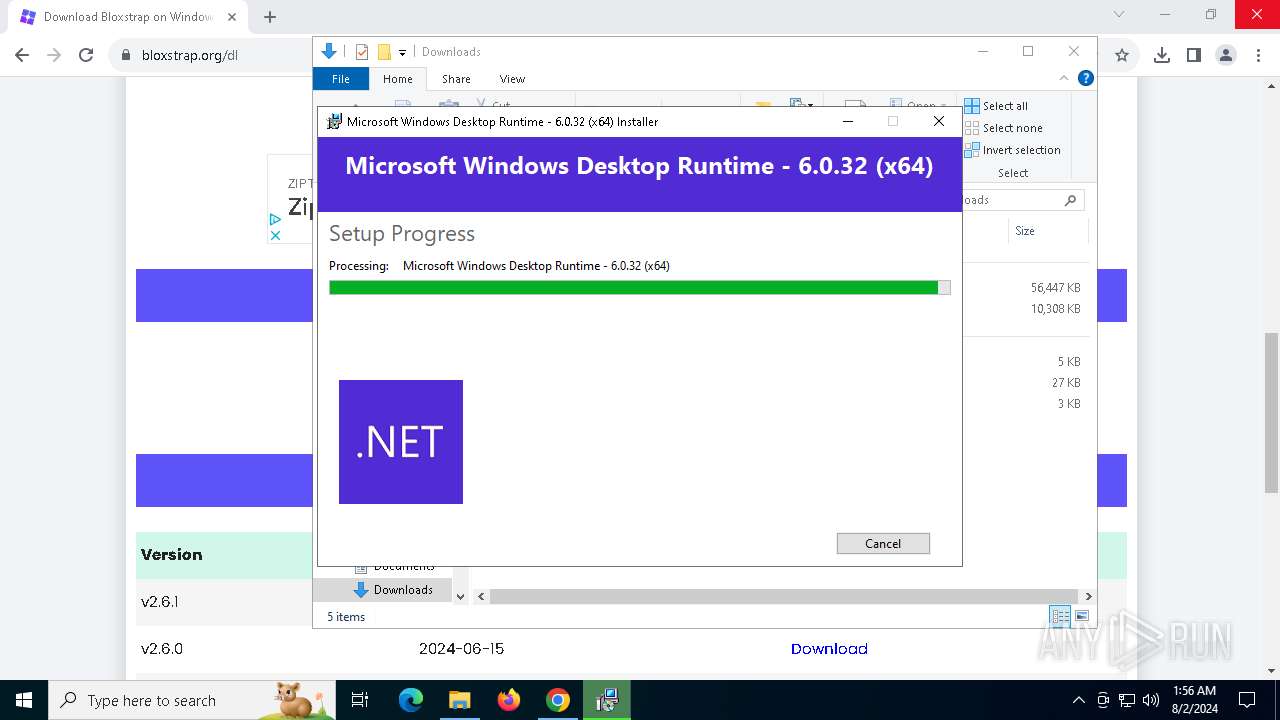Click 10,308 KB file size entry
Image resolution: width=1280 pixels, height=720 pixels.
click(1055, 309)
